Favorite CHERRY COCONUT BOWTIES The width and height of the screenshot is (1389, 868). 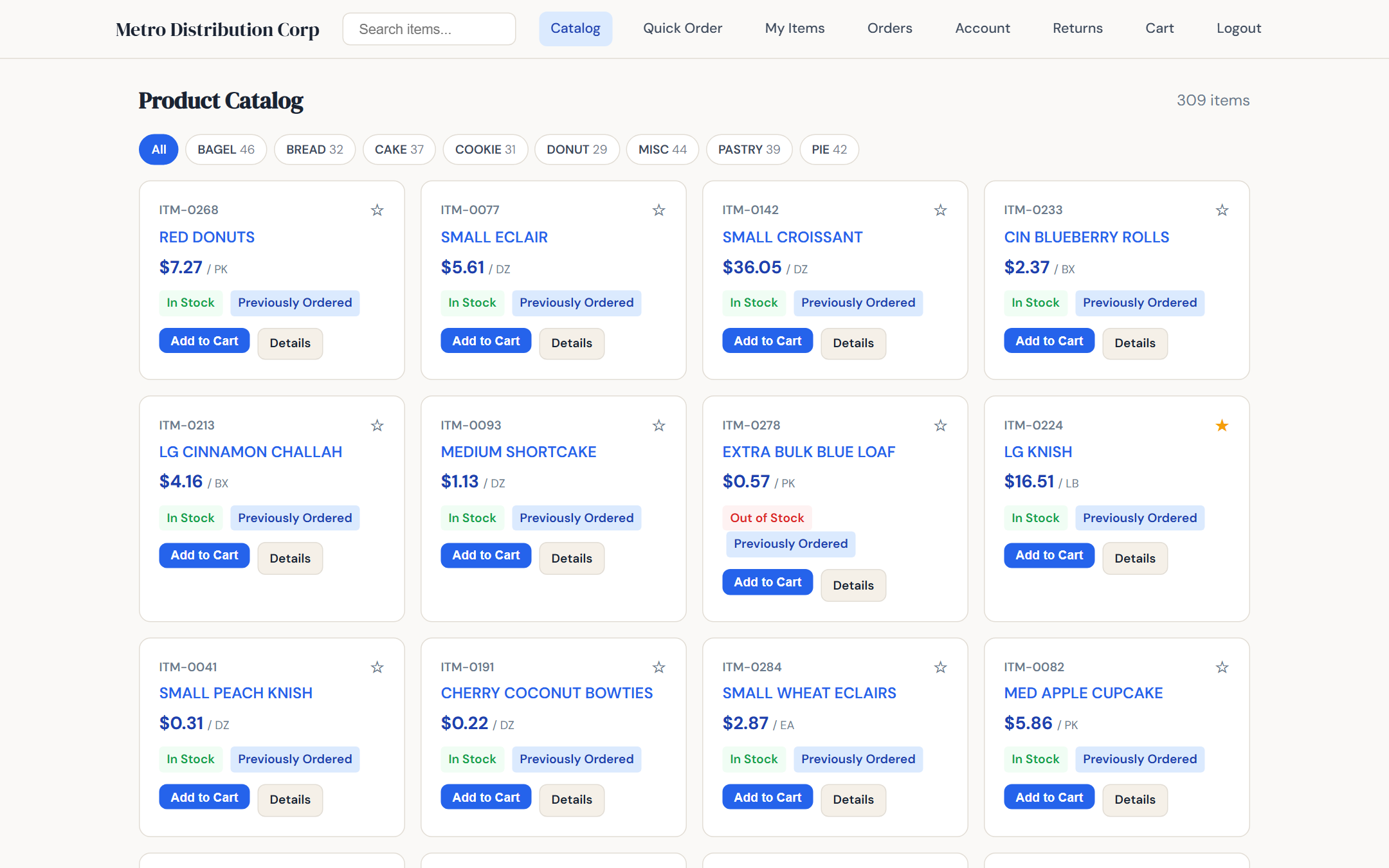pyautogui.click(x=658, y=667)
